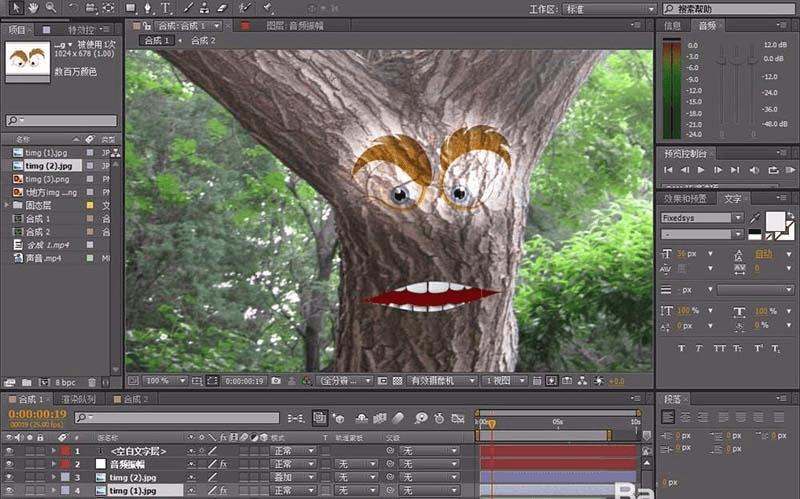
Task: Open the Fixedsys font family dropdown
Action: point(704,217)
